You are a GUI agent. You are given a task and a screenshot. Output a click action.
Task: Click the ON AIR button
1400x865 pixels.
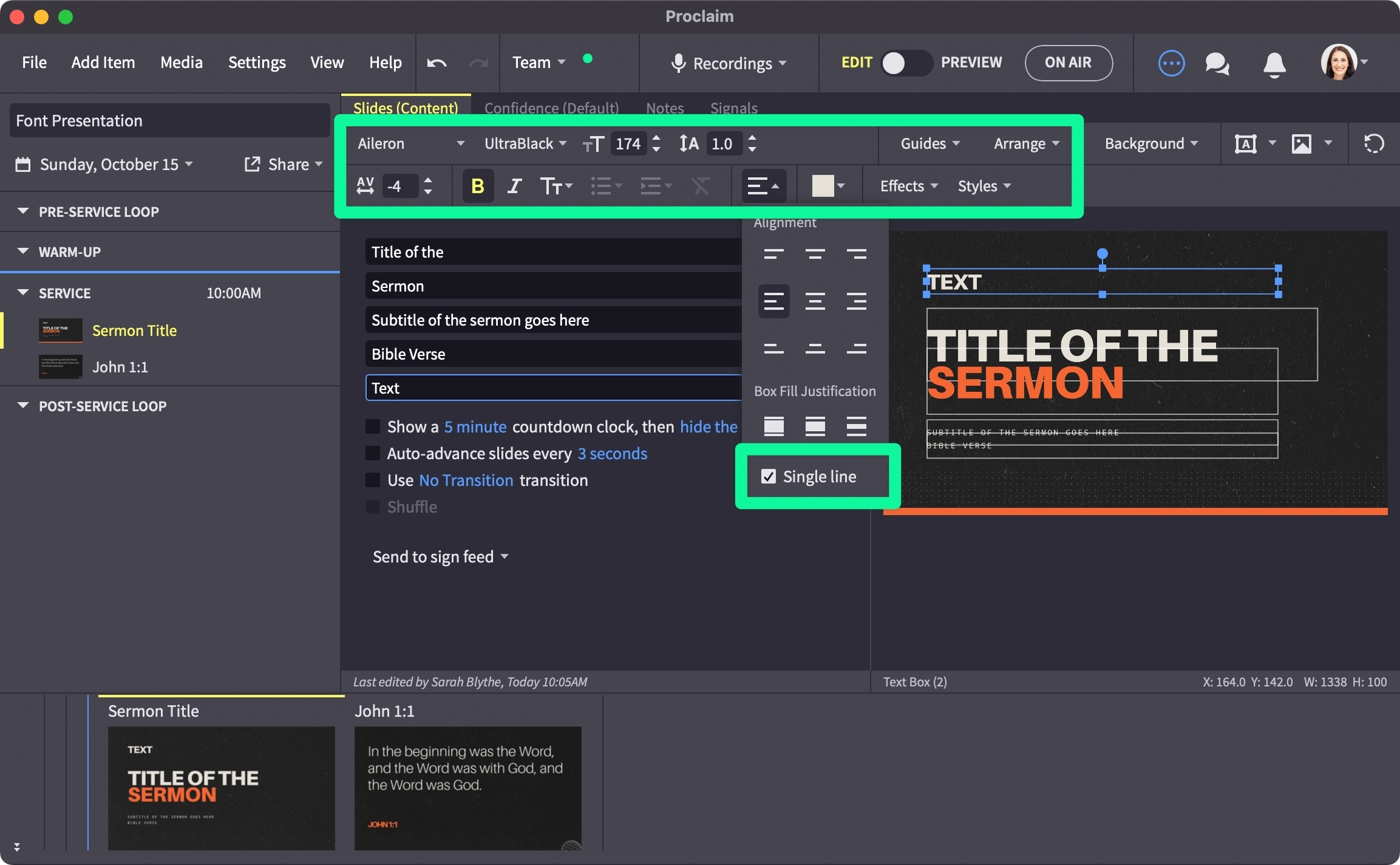[1069, 63]
